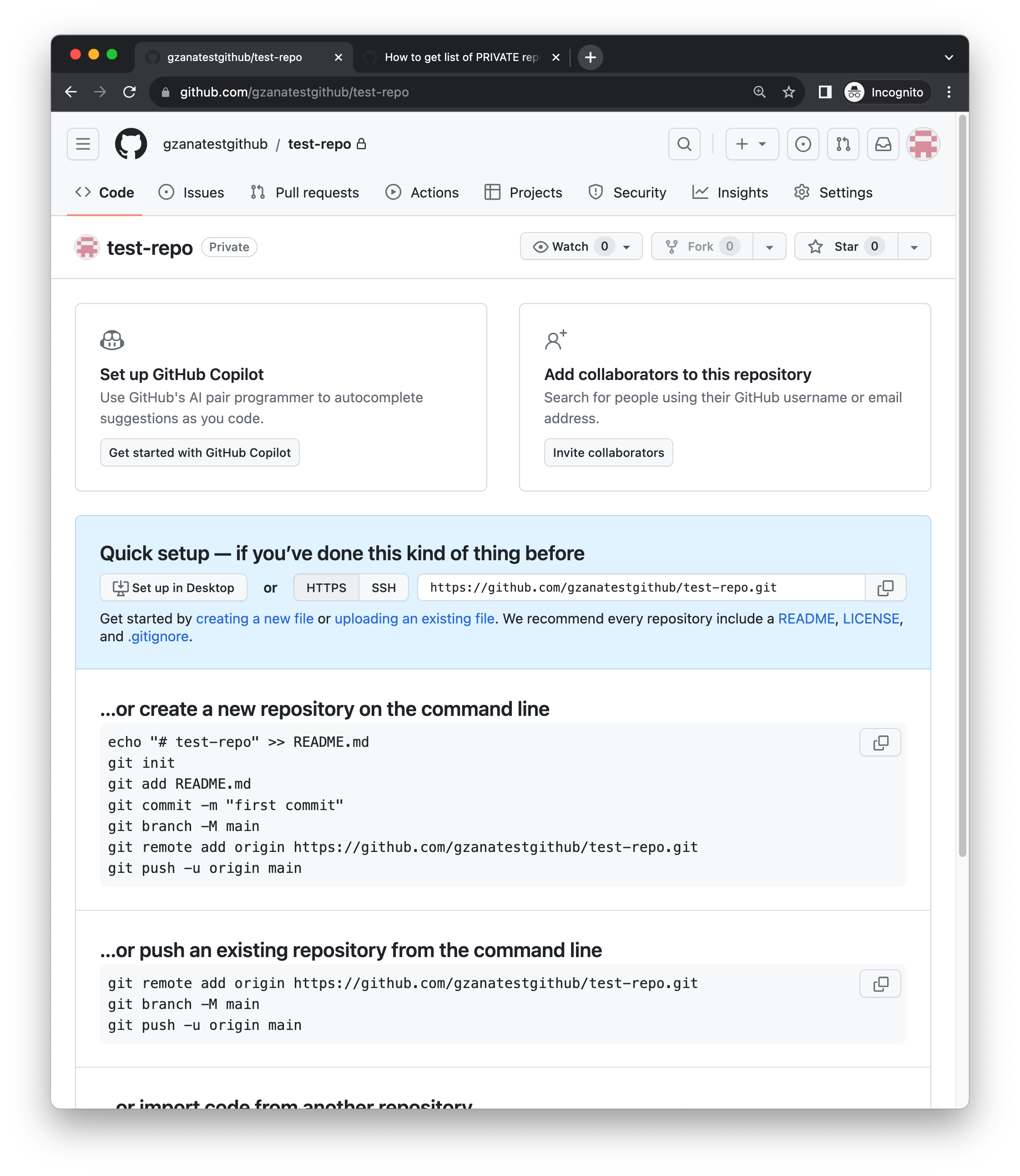Open Chrome three-dot menu
This screenshot has width=1020, height=1176.
[x=949, y=91]
